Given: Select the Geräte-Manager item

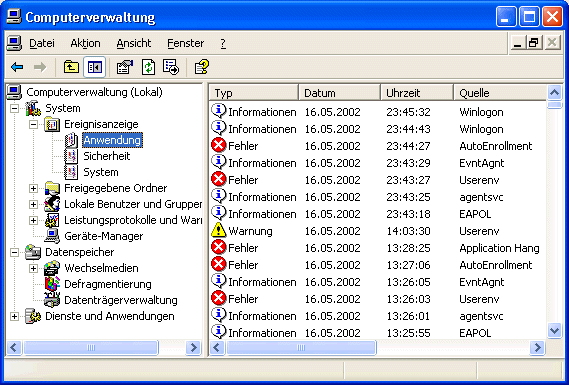Looking at the screenshot, I should pyautogui.click(x=103, y=236).
